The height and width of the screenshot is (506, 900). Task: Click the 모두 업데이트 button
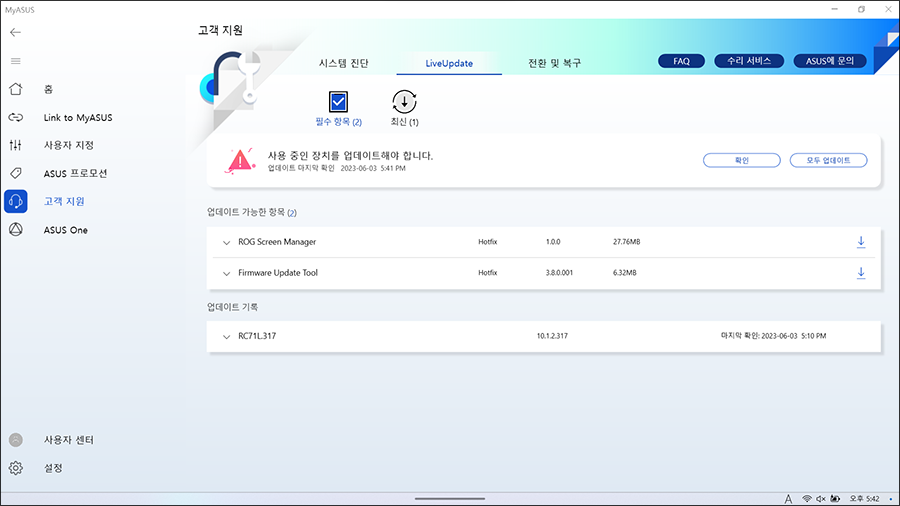(x=828, y=160)
